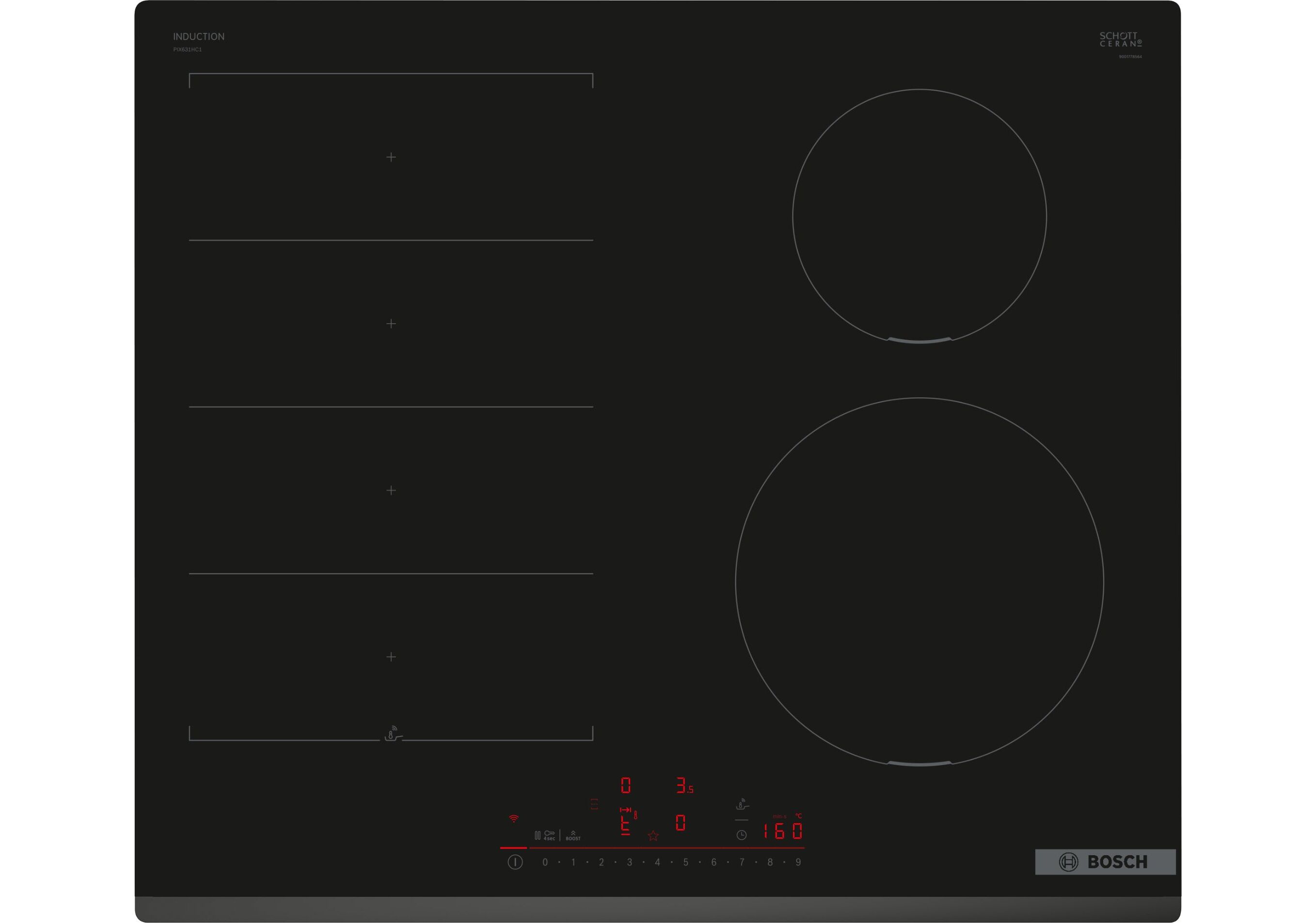Select the rear left zone 0 display
The width and height of the screenshot is (1316, 923).
point(625,785)
